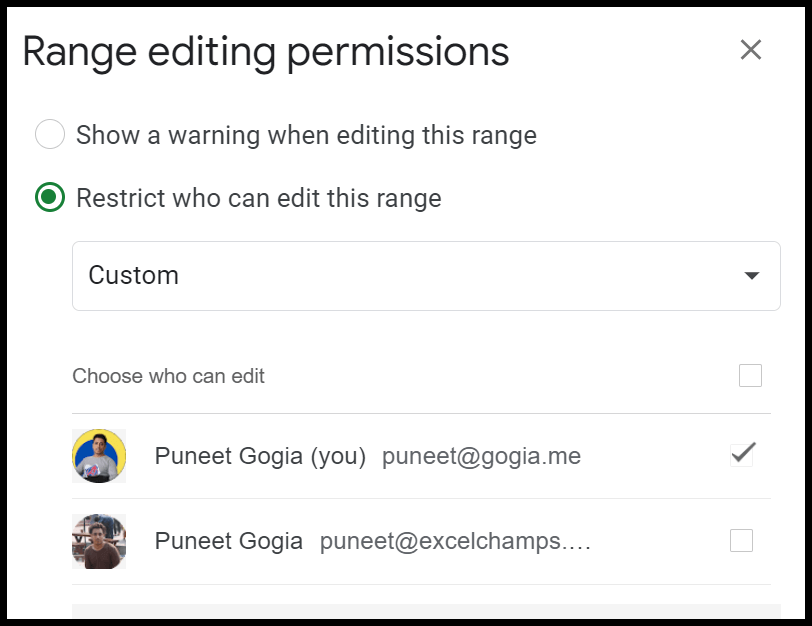Viewport: 812px width, 626px height.
Task: Click the 'Show a warning when editing this range' label
Action: [306, 135]
